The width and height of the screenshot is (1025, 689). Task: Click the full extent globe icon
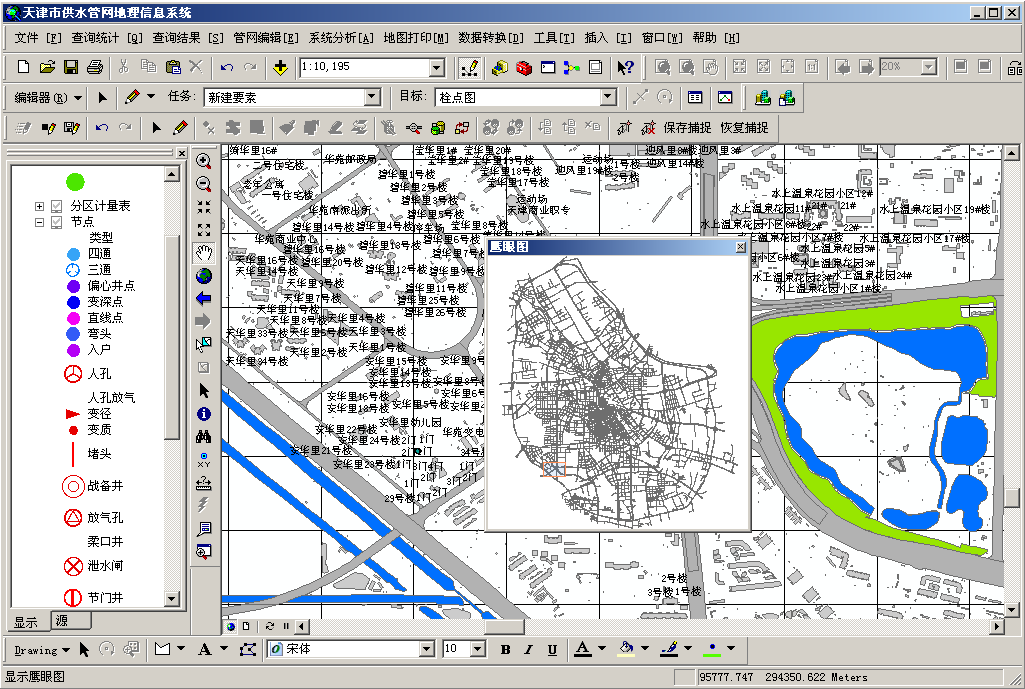point(204,275)
